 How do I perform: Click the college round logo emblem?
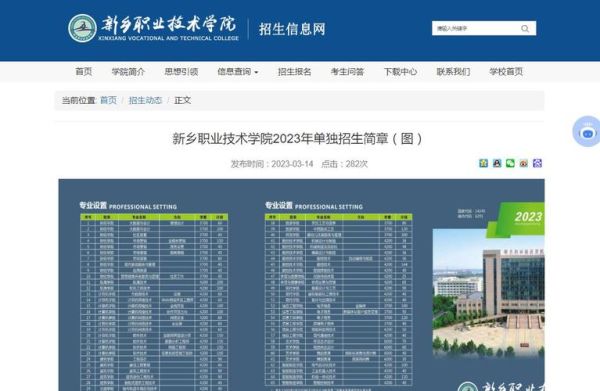click(82, 28)
